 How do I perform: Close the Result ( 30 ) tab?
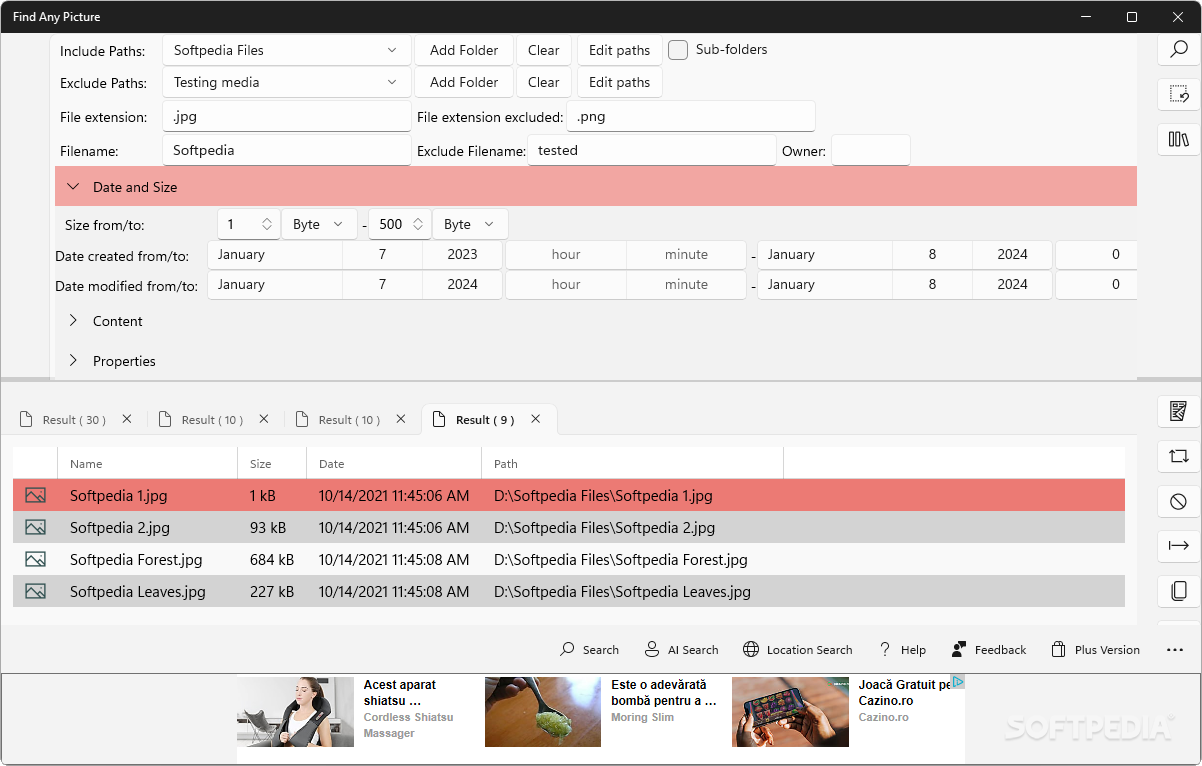coord(126,419)
